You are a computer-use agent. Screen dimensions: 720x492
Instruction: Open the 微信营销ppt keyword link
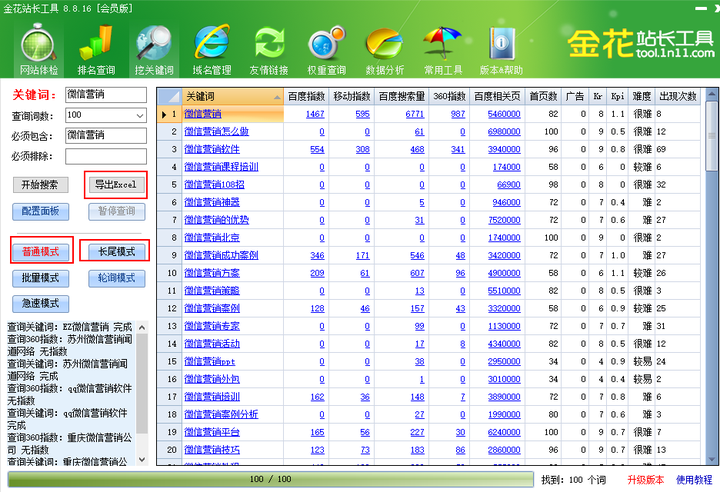(209, 362)
